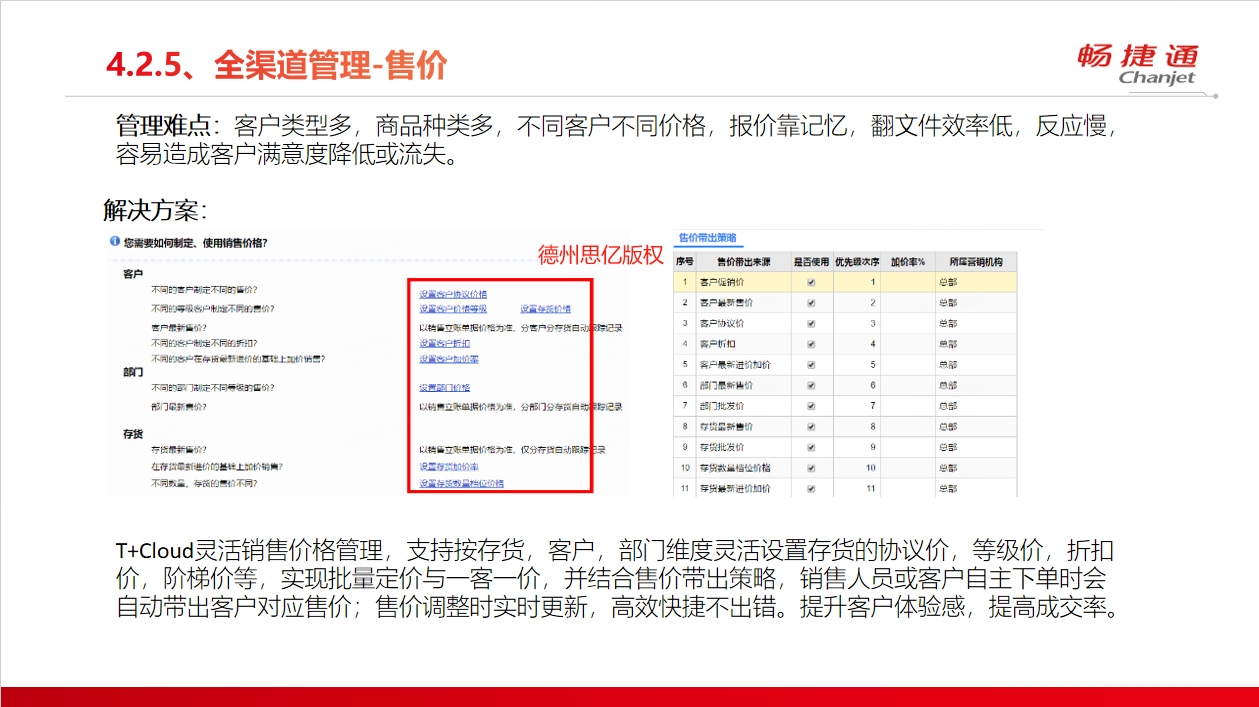Screen dimensions: 1259x707
Task: Open the 设置存货价格 link
Action: coord(545,310)
